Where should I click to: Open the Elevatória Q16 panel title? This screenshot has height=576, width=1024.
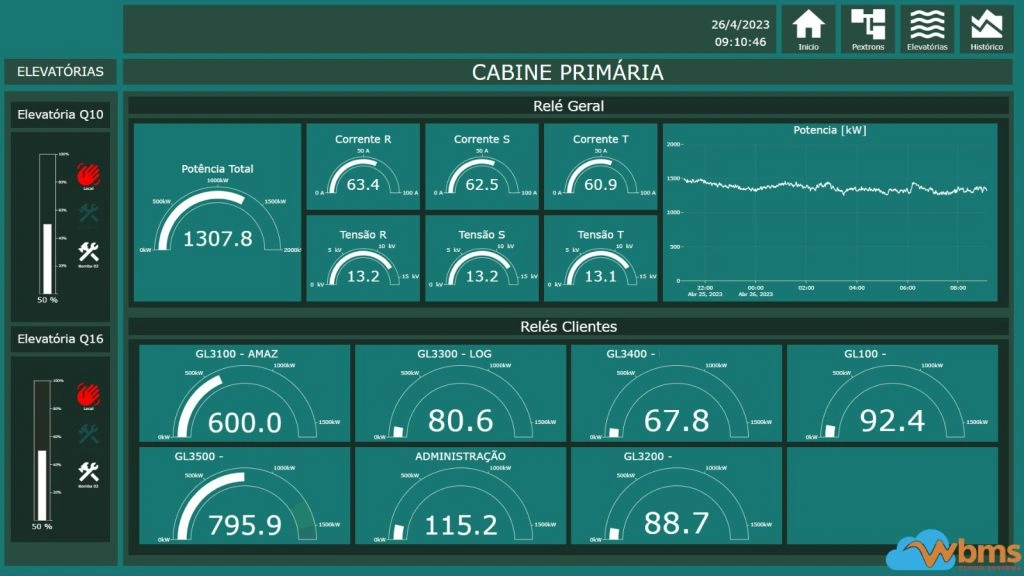[x=61, y=340]
